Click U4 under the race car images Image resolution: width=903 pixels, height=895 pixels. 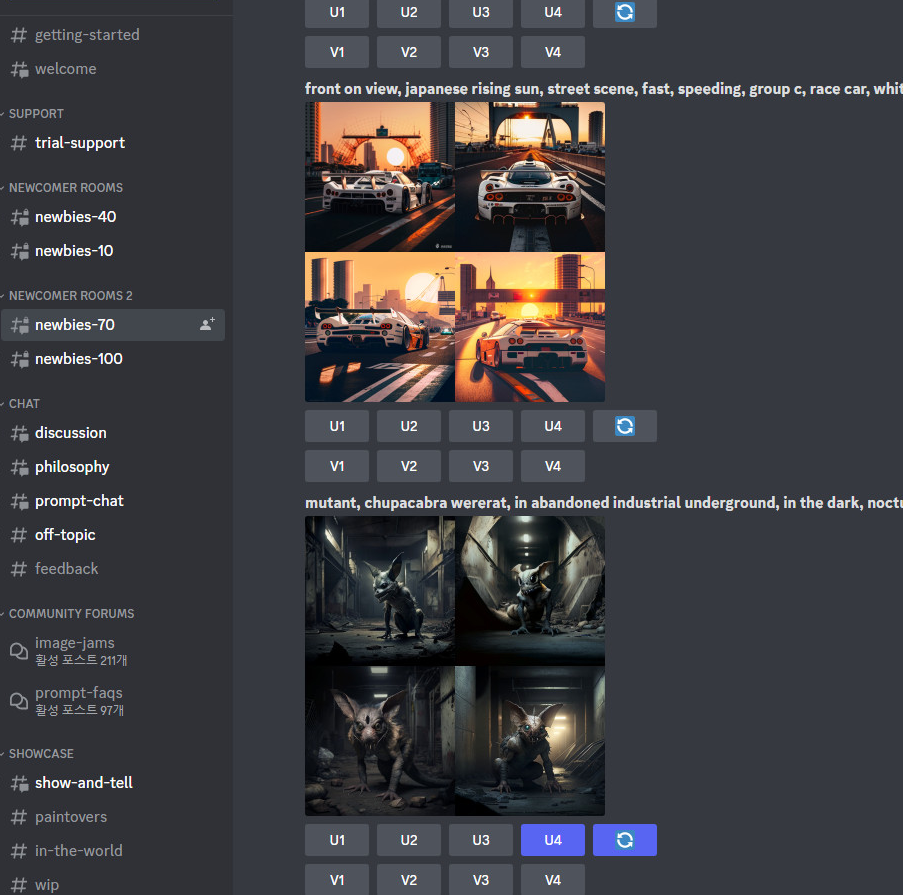pos(553,426)
